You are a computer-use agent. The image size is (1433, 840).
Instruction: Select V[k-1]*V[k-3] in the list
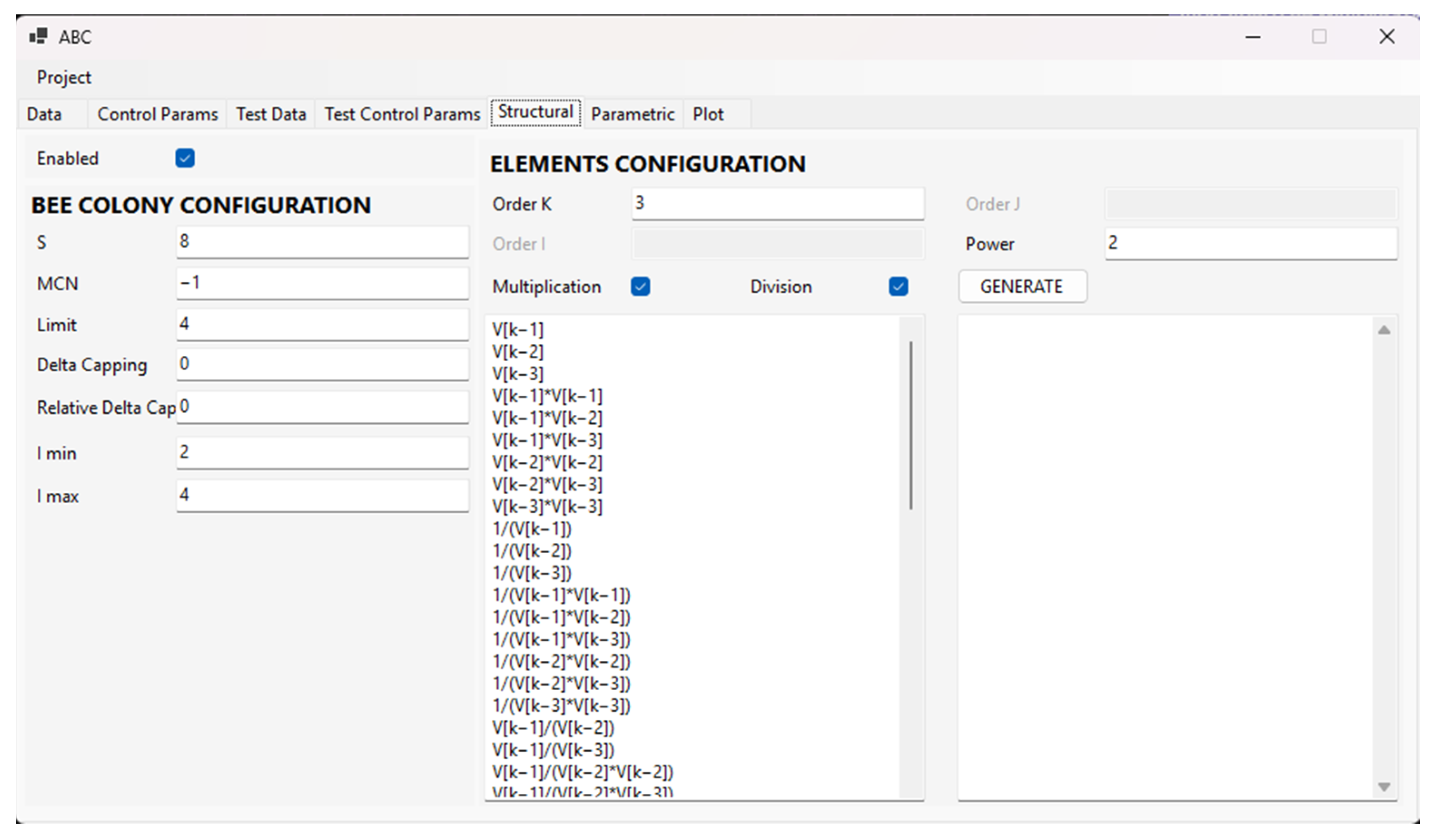click(547, 441)
